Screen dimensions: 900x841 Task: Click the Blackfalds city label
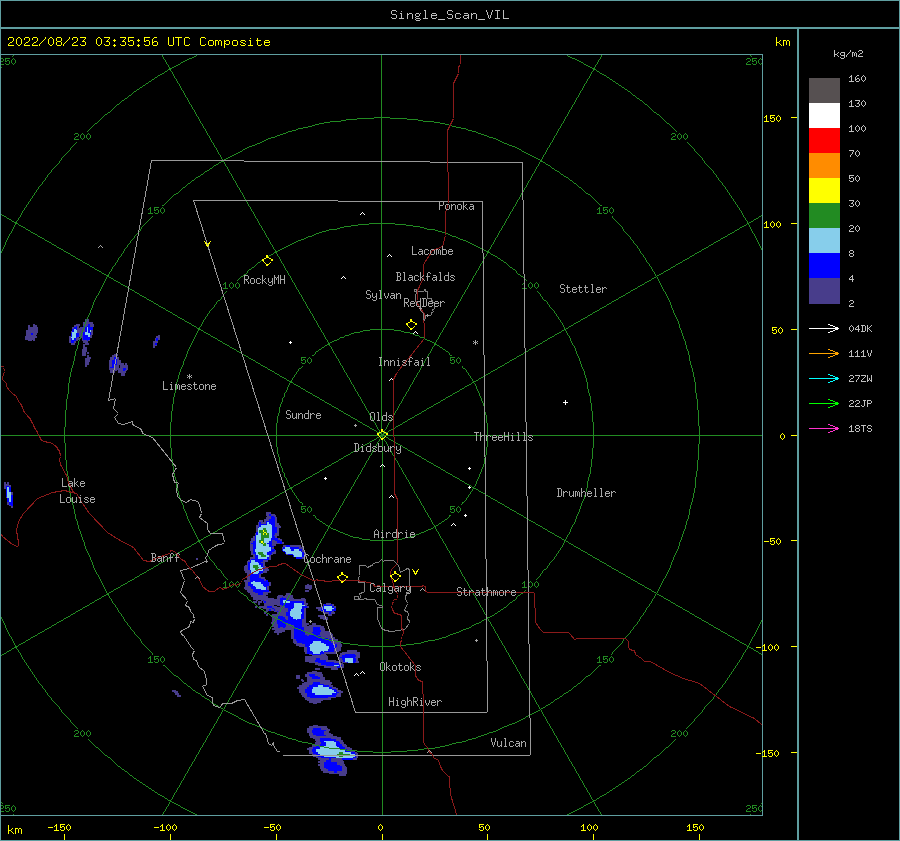point(425,277)
